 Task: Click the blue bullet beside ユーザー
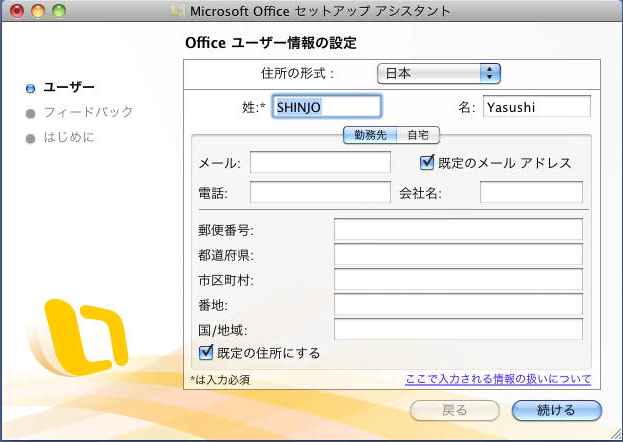click(x=30, y=88)
